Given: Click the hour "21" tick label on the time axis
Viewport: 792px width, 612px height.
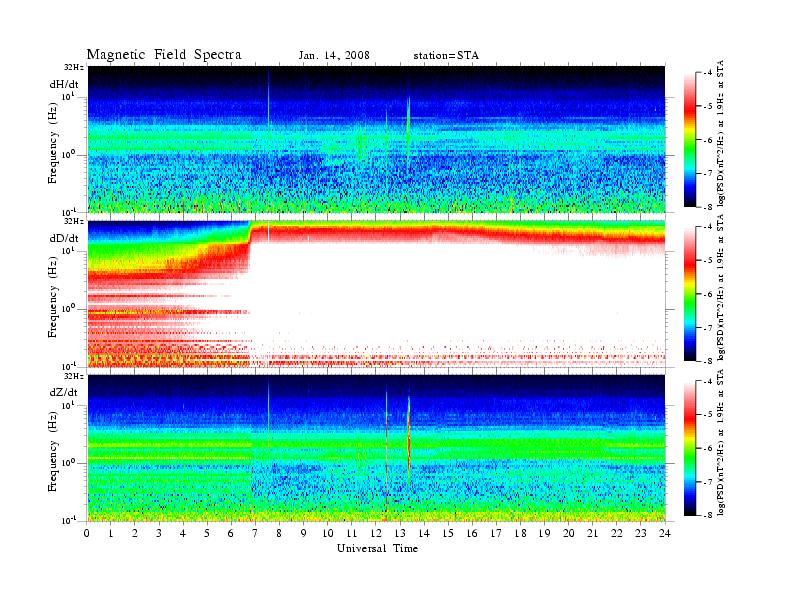Looking at the screenshot, I should (x=592, y=534).
